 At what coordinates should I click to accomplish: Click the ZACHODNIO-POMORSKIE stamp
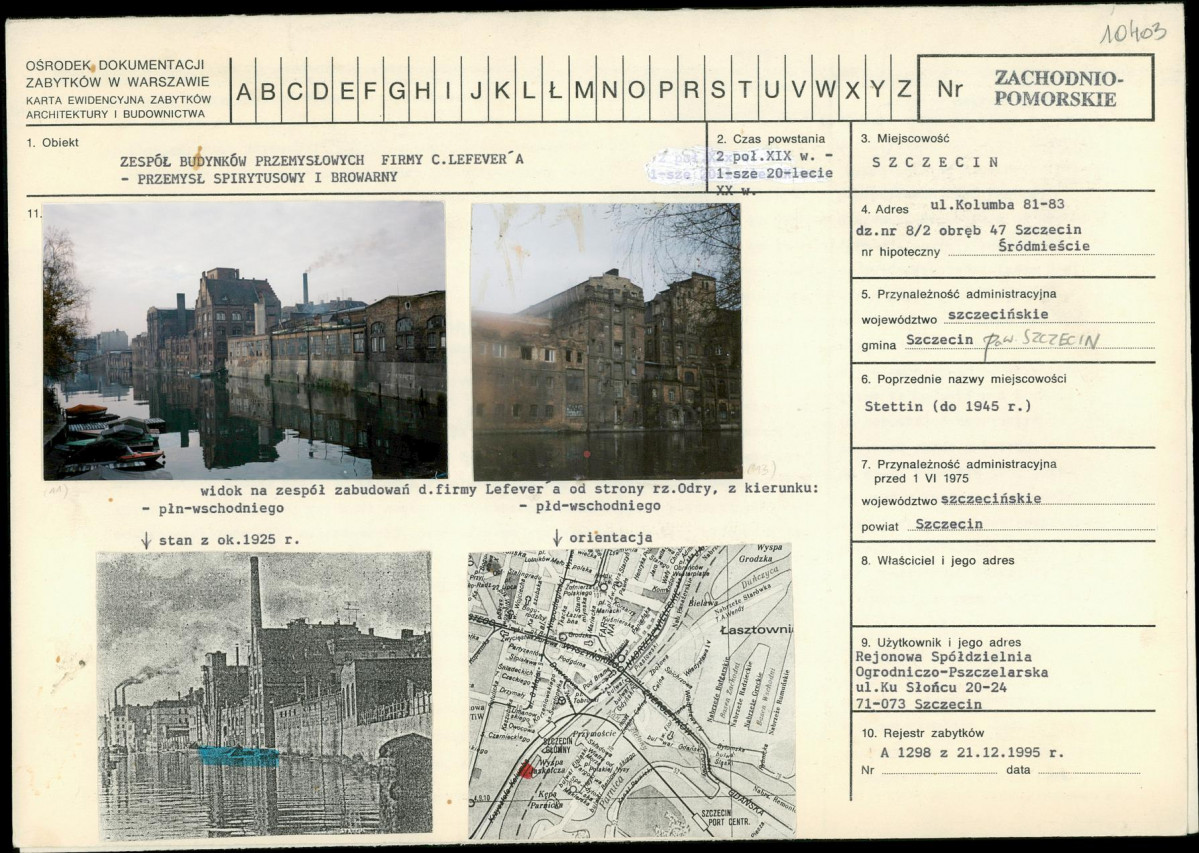pos(1035,87)
